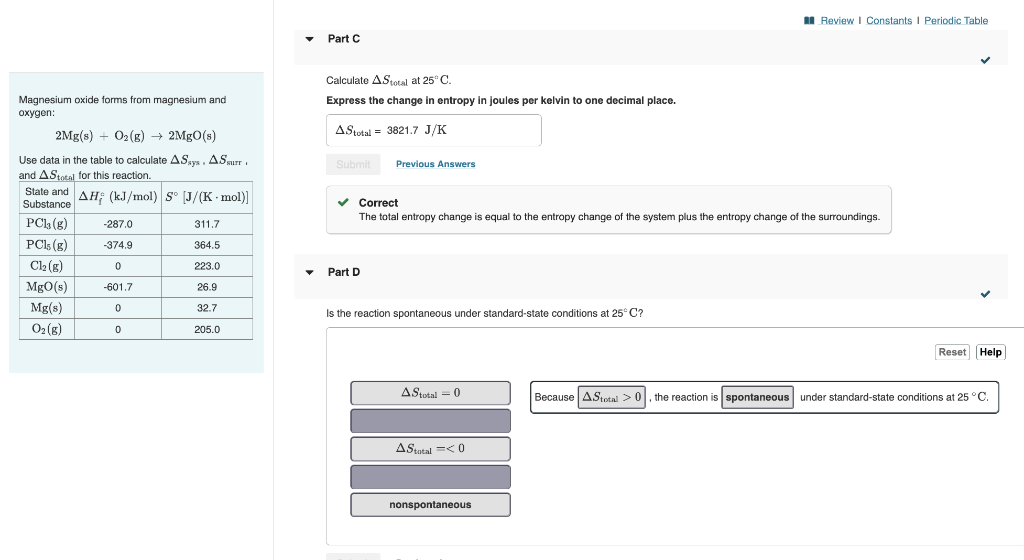Click the 205.0 entropy value

[207, 330]
